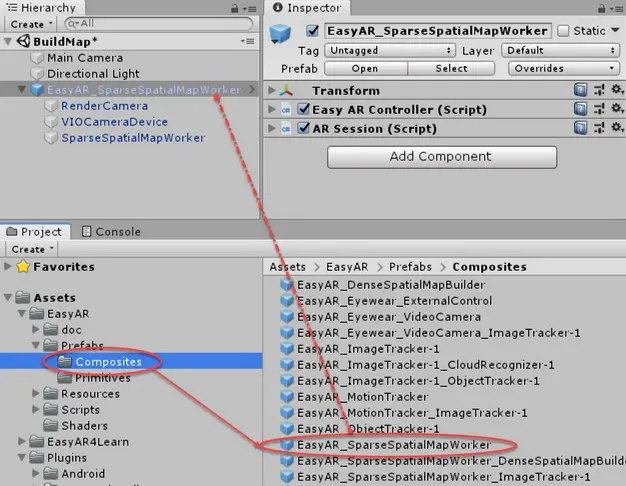Open prefab via arrow on EasyAR_SparseSpatialMapWorker row

point(252,89)
